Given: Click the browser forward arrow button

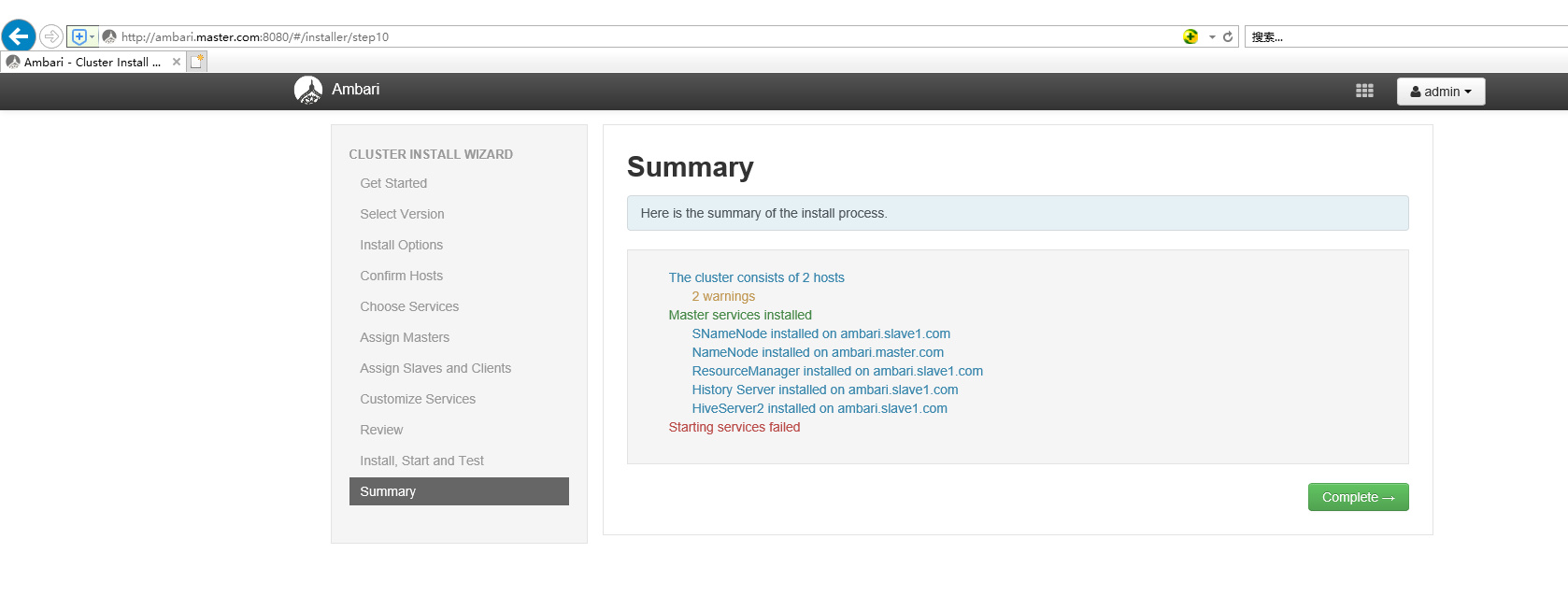Looking at the screenshot, I should click(51, 36).
